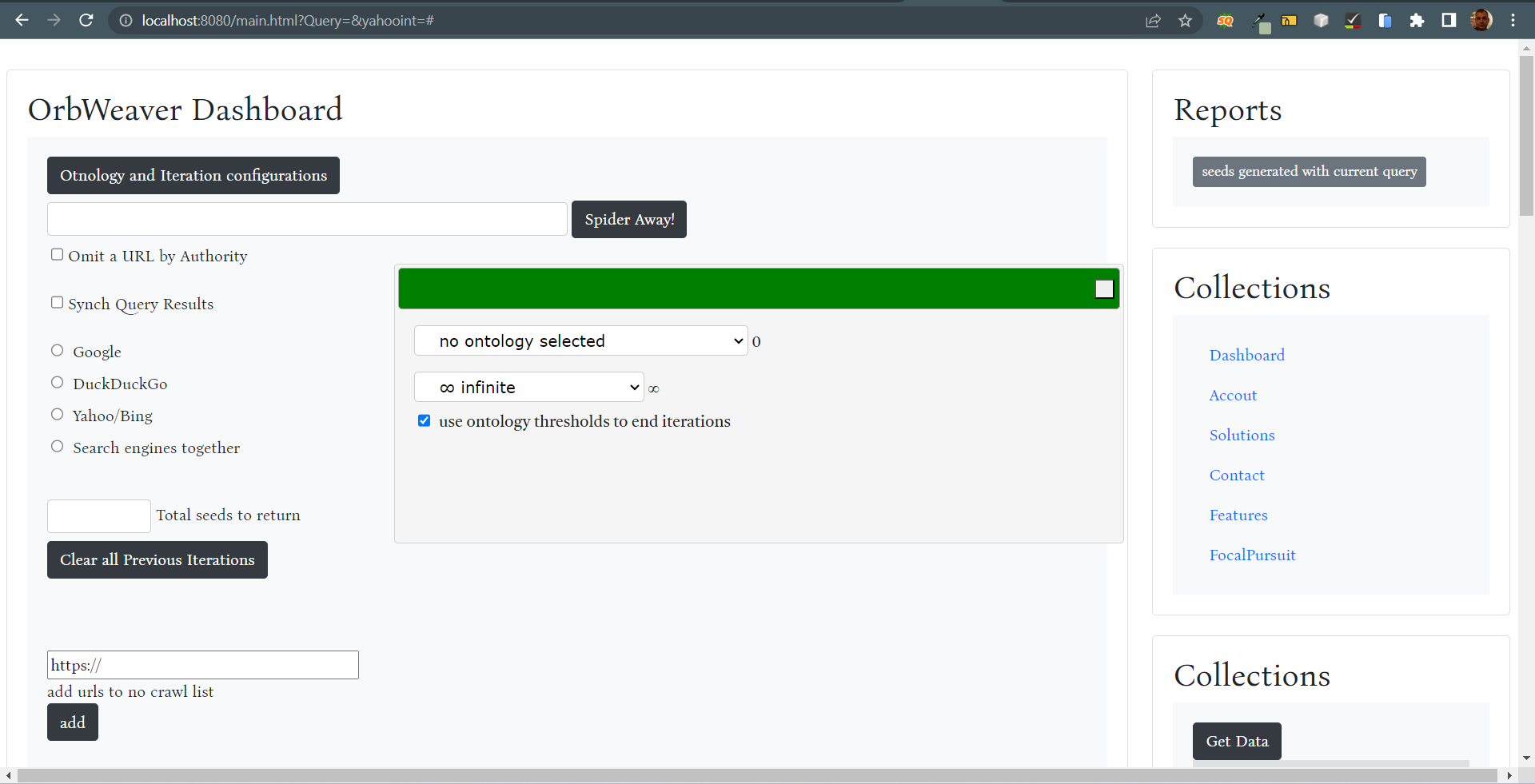Screen dimensions: 1535x784
Task: Expand the infinite iterations dropdown
Action: pos(528,388)
